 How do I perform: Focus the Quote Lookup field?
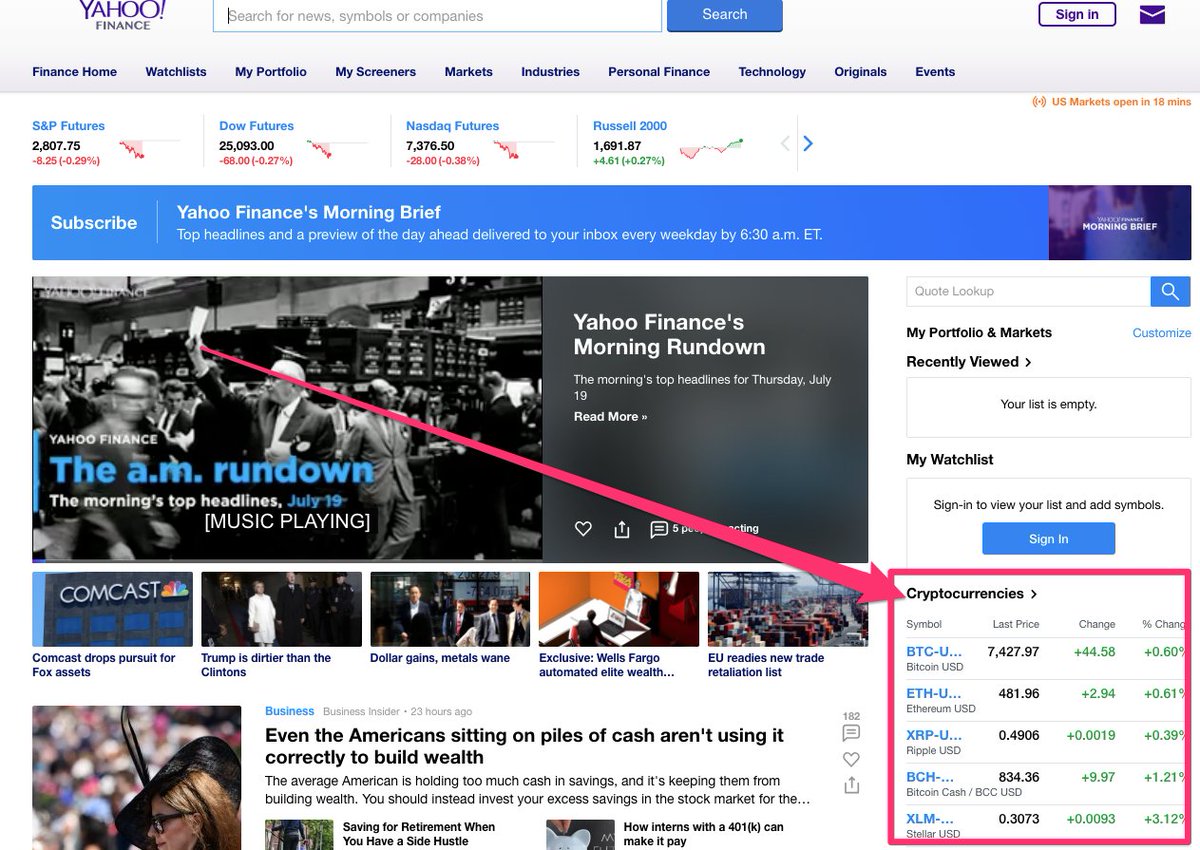point(1028,291)
